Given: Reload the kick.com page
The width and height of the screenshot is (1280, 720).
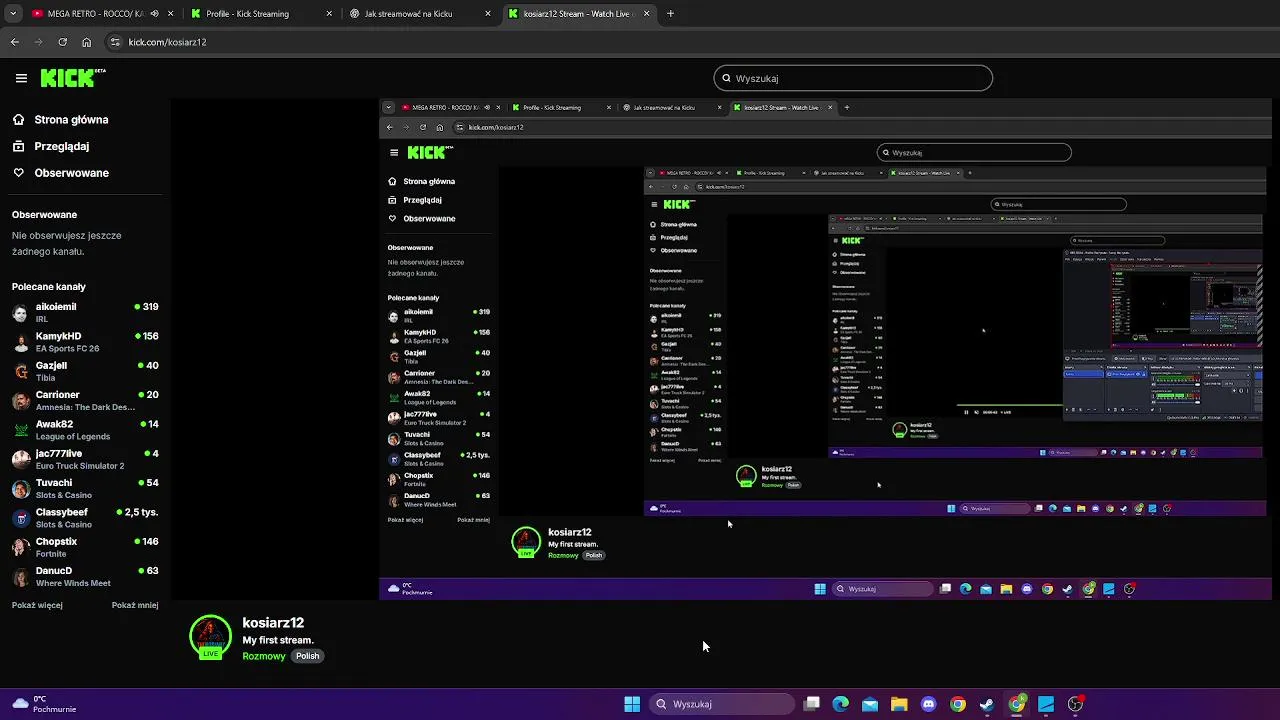Looking at the screenshot, I should 62,42.
